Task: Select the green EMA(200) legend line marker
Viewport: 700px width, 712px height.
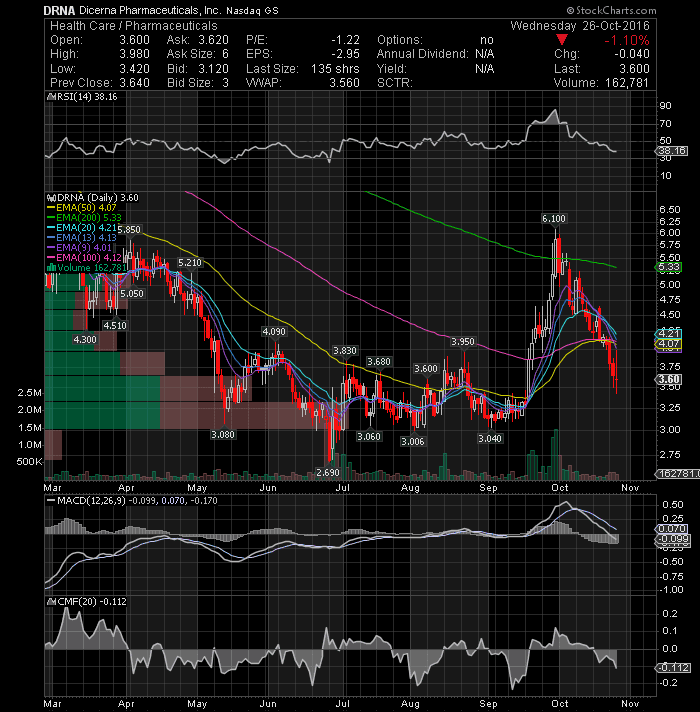Action: point(51,218)
